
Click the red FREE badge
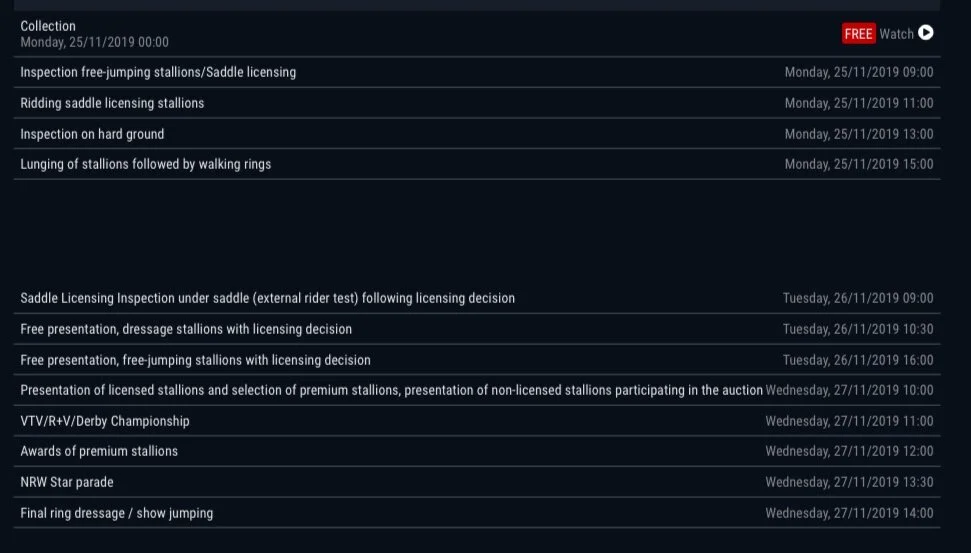point(858,33)
